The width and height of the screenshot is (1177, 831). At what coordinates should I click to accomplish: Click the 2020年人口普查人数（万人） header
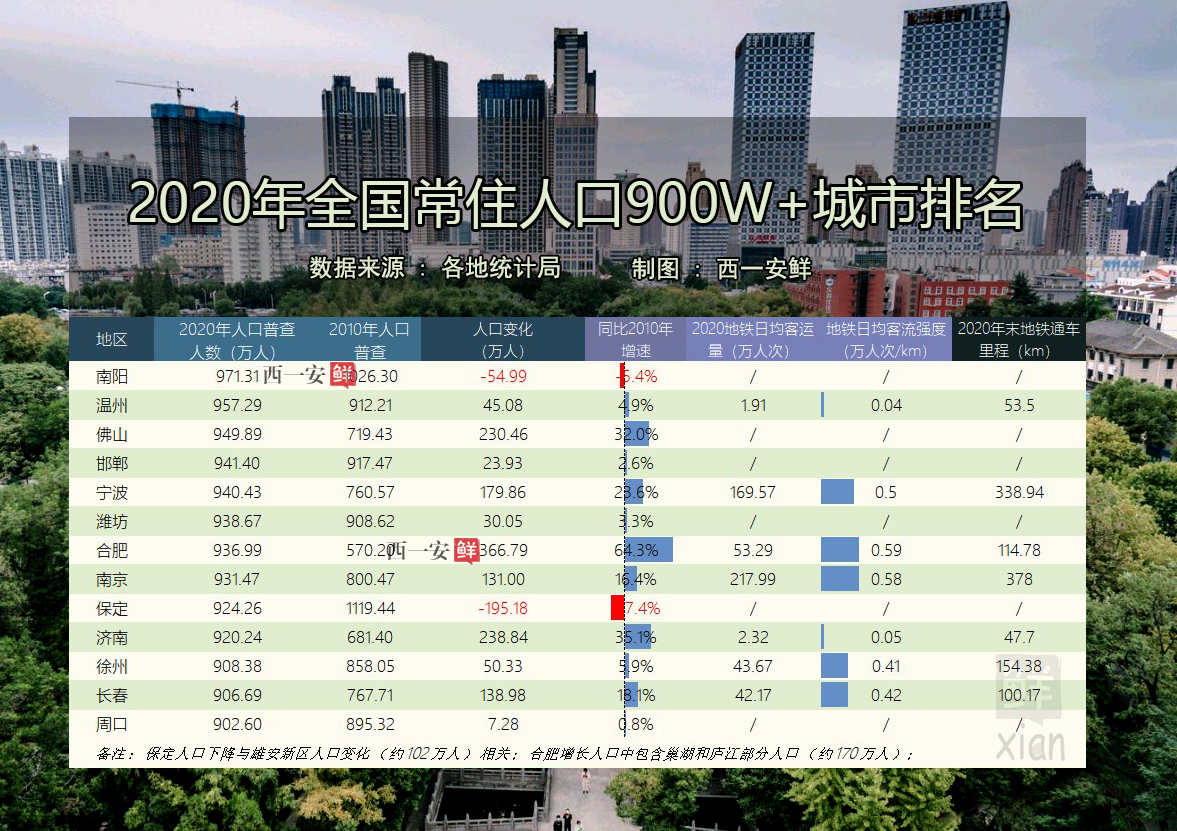pos(237,339)
